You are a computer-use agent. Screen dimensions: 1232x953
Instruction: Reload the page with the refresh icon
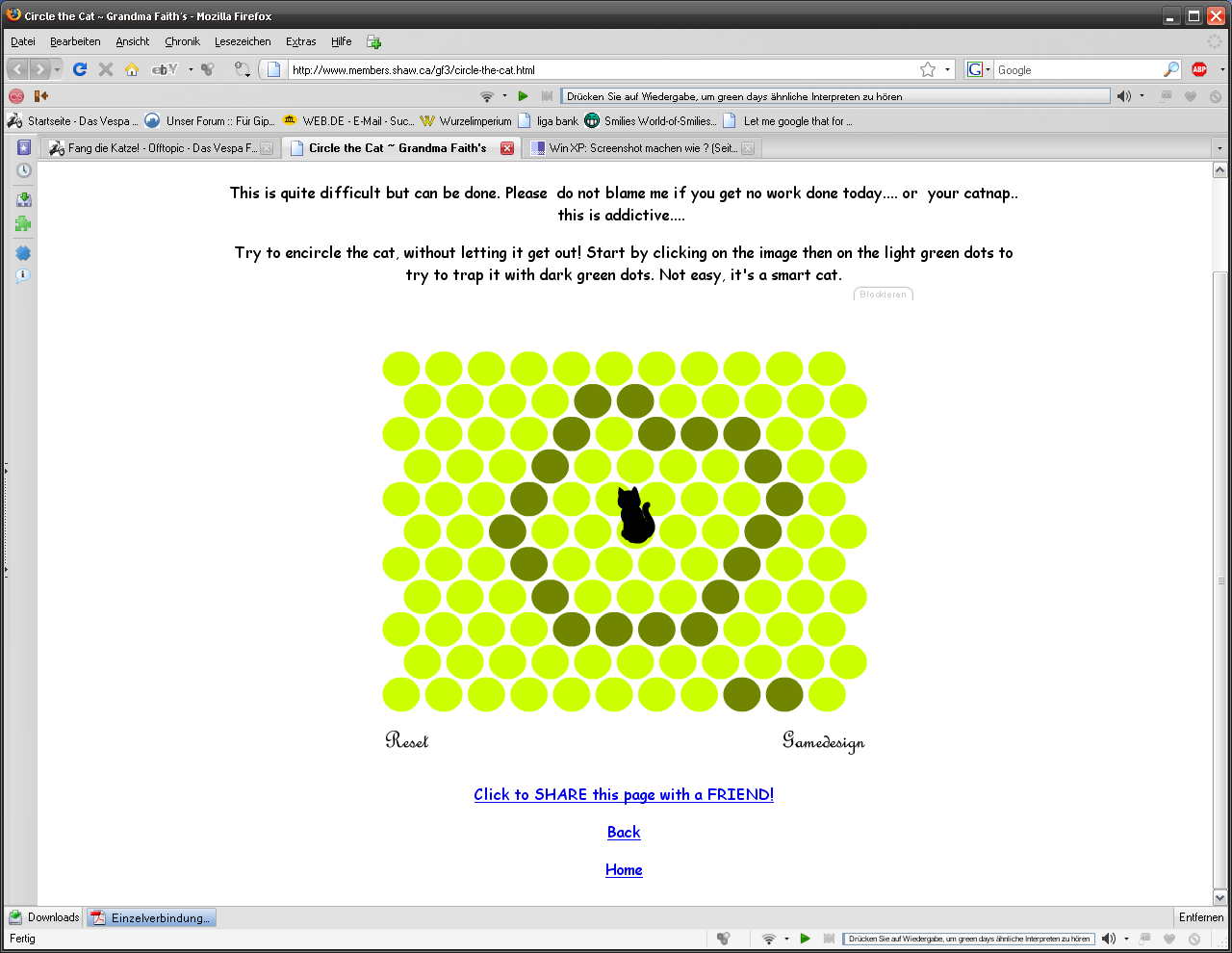(80, 69)
